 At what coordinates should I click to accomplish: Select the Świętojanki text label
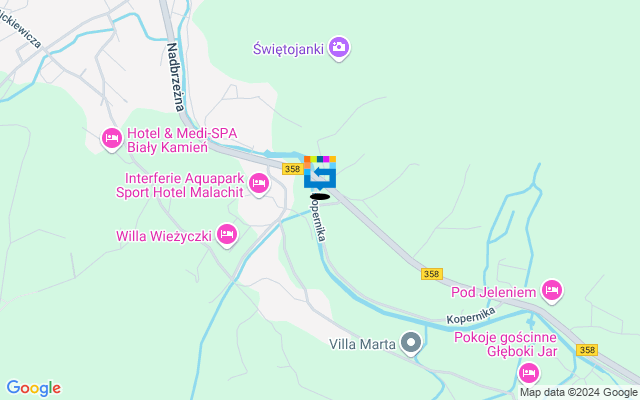click(x=289, y=49)
